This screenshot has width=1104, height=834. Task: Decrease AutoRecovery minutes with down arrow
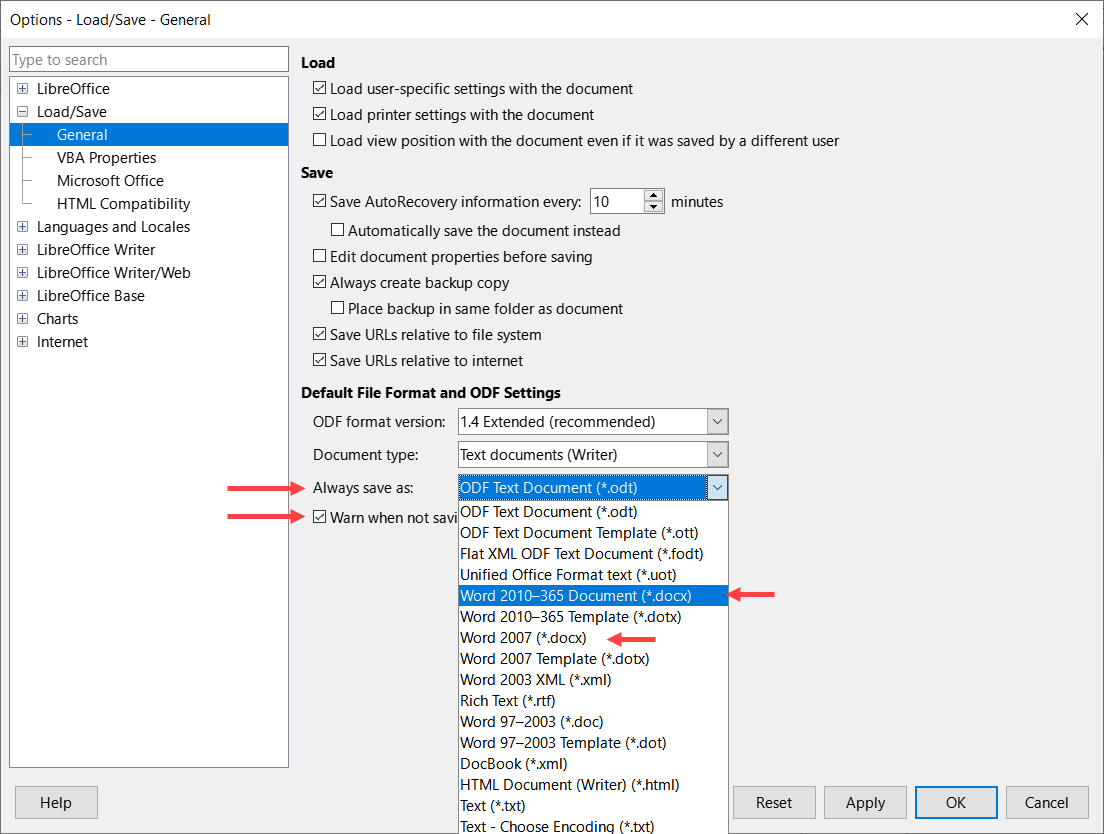coord(653,207)
